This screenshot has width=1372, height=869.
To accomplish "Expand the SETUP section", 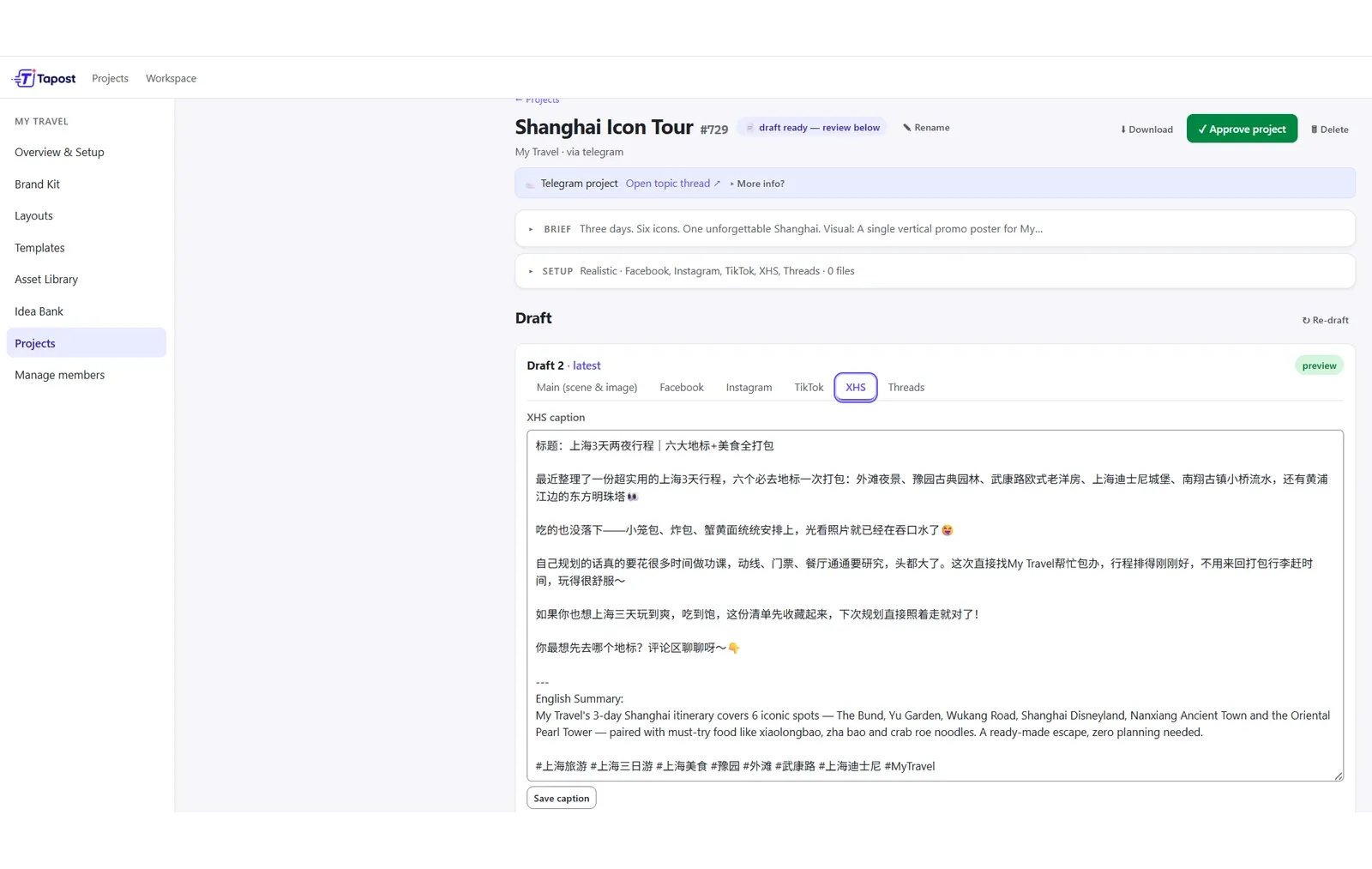I will pyautogui.click(x=935, y=271).
